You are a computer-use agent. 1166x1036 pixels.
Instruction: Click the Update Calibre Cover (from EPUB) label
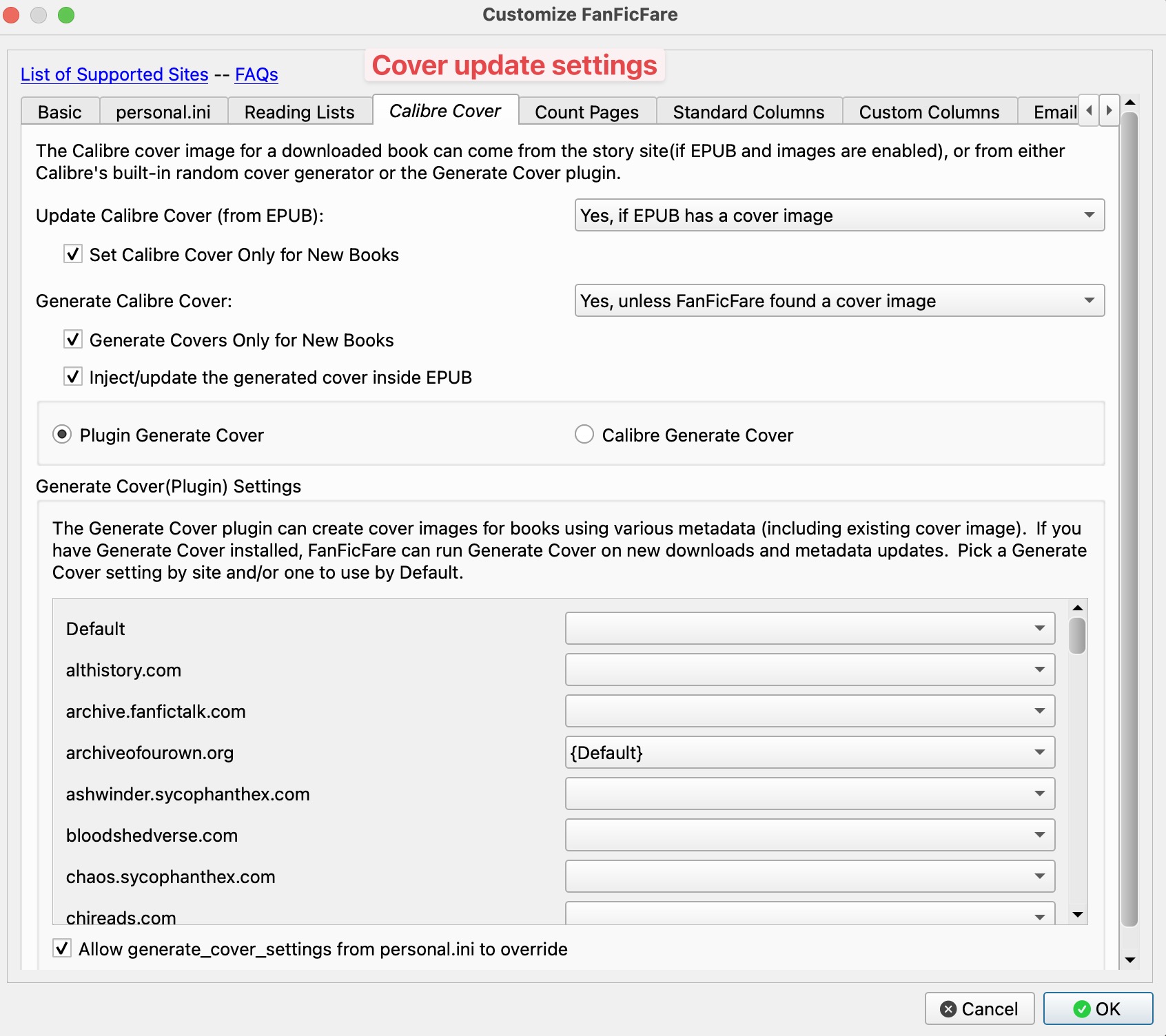tap(180, 216)
